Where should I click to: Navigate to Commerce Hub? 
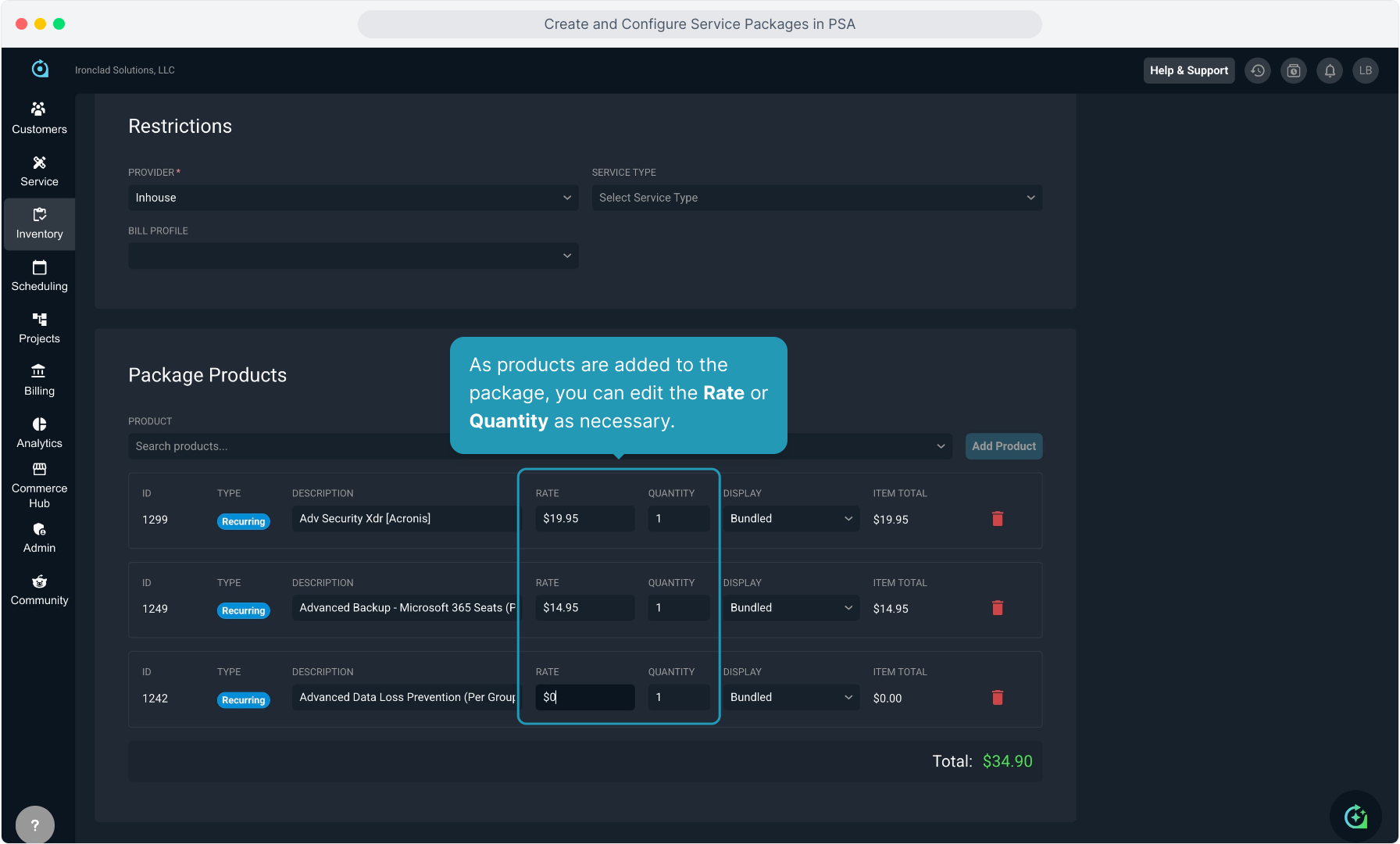pyautogui.click(x=39, y=485)
